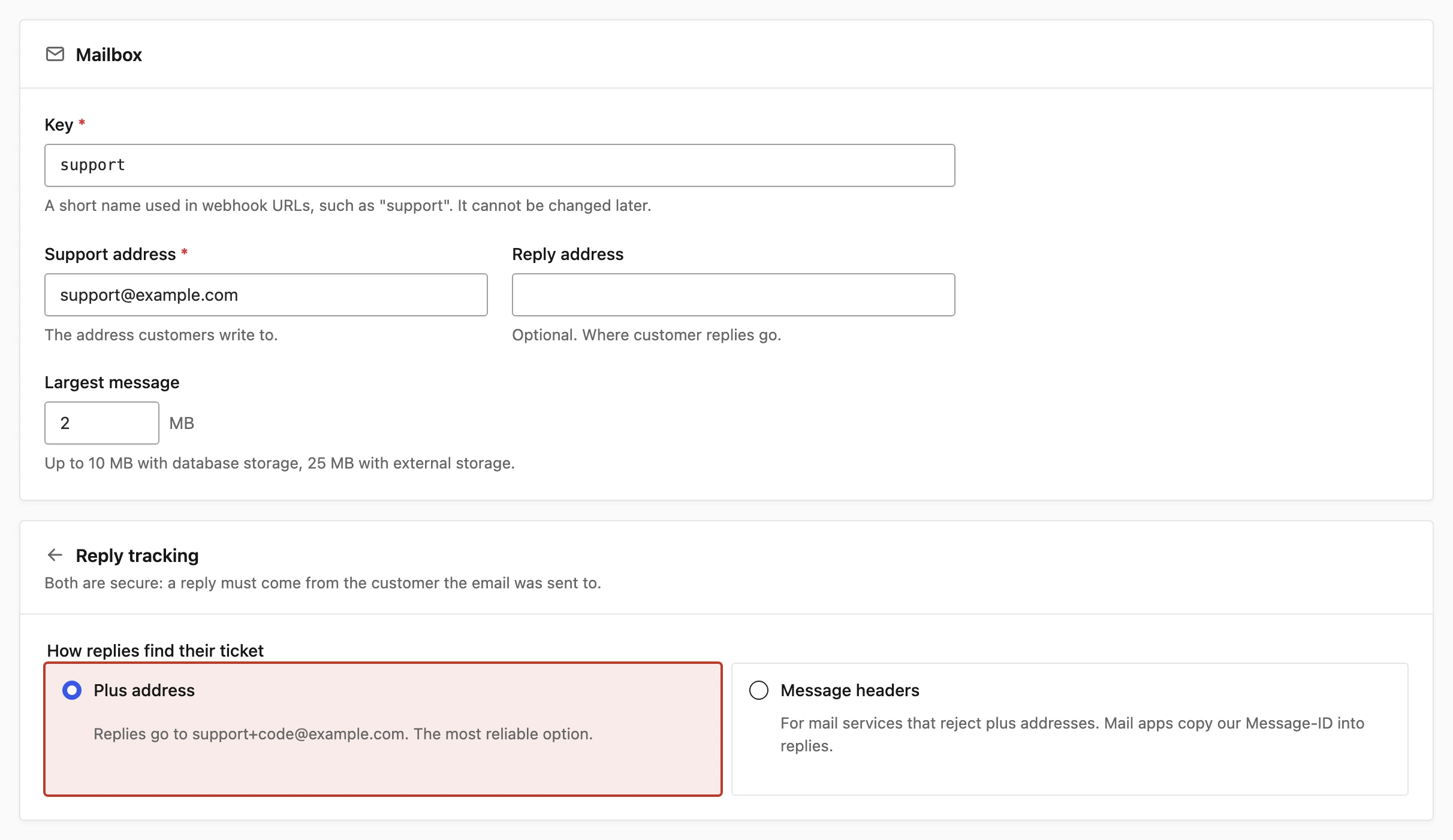Click the "Replies go to support+code@example.com" description
This screenshot has width=1453, height=840.
point(343,734)
